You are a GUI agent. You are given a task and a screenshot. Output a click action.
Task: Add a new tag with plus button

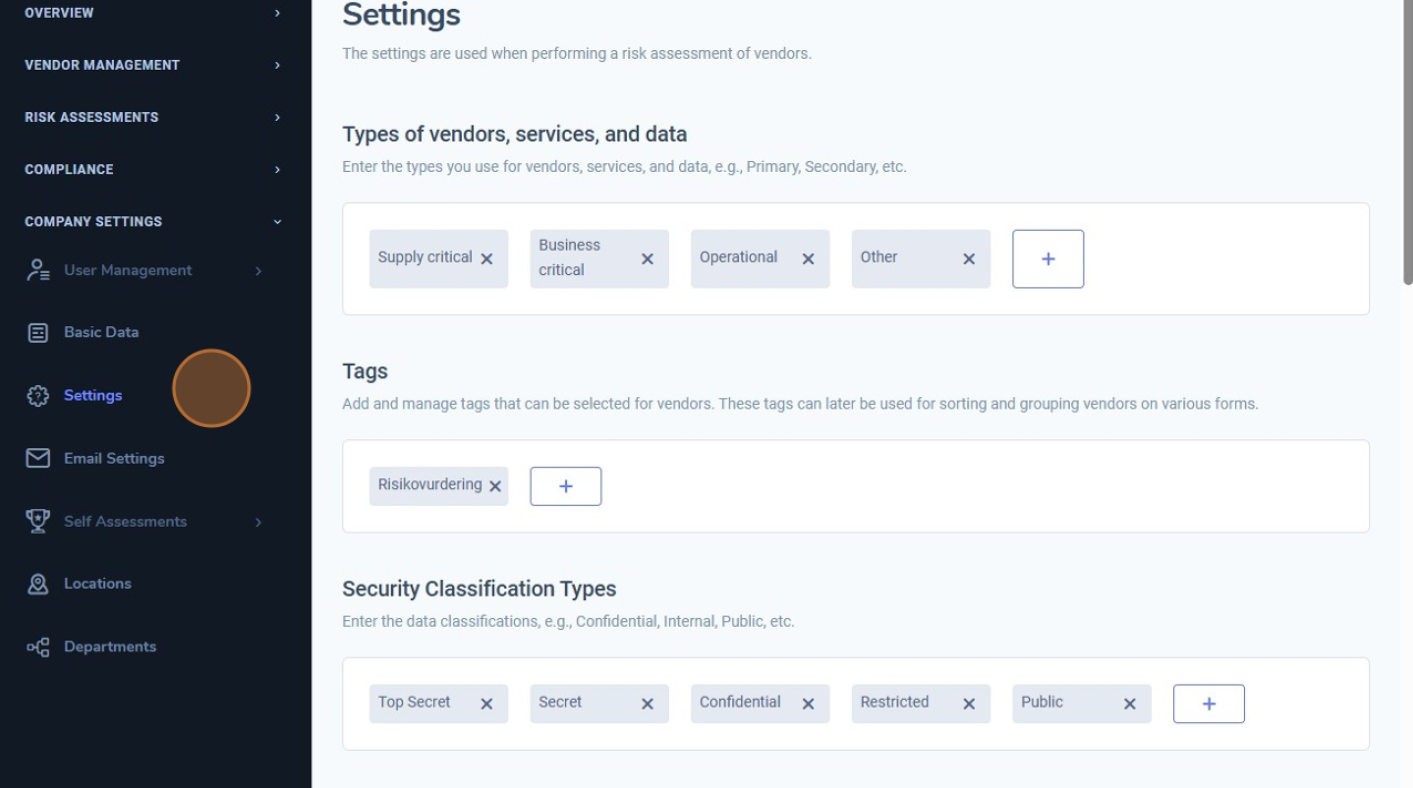point(566,486)
